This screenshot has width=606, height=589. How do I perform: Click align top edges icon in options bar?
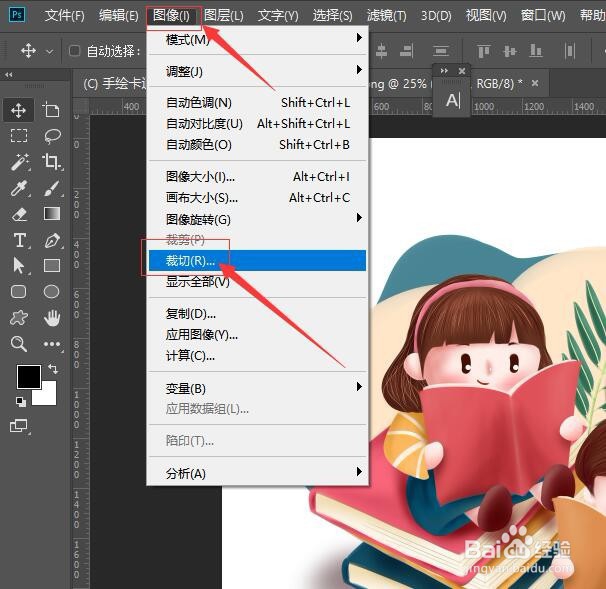(484, 51)
